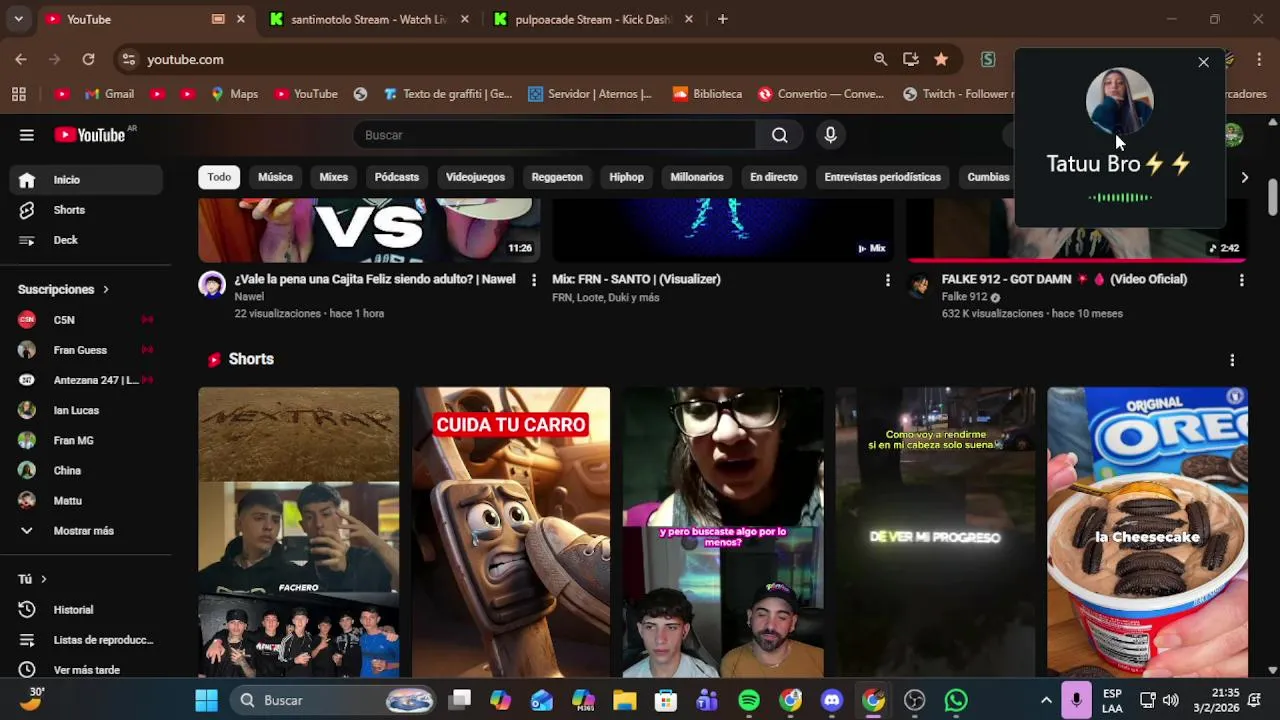Open options for the Nawel video
Viewport: 1280px width, 720px height.
(533, 280)
